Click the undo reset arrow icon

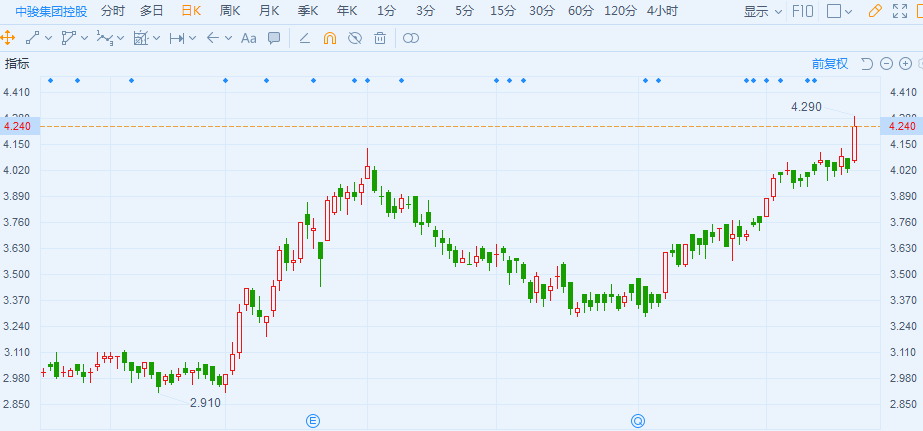(866, 64)
